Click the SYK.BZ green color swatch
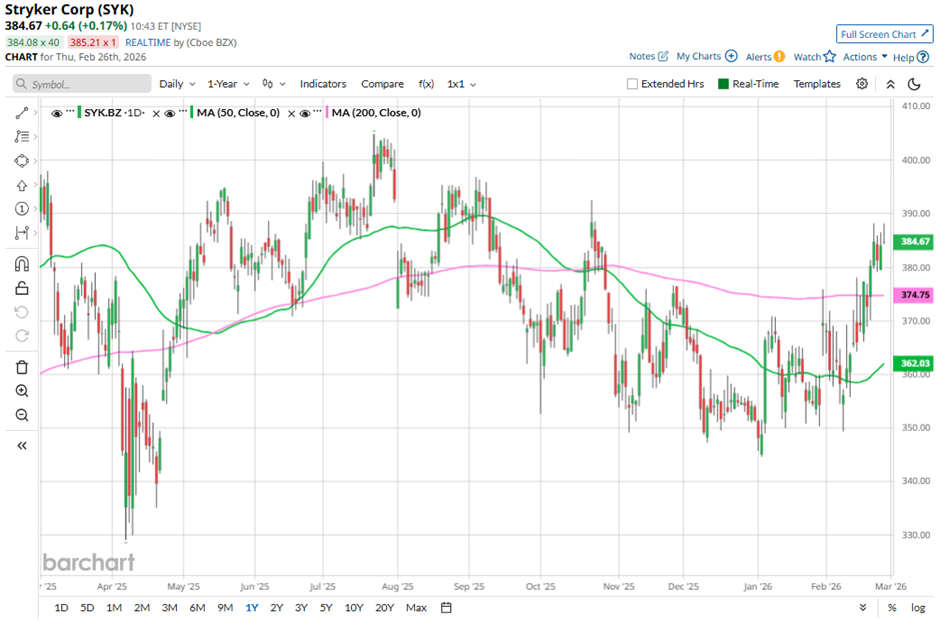 tap(79, 113)
